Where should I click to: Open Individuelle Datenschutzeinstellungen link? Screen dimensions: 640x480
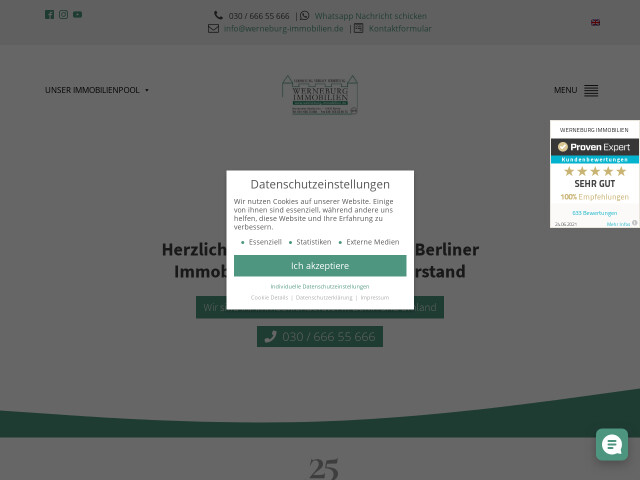320,286
